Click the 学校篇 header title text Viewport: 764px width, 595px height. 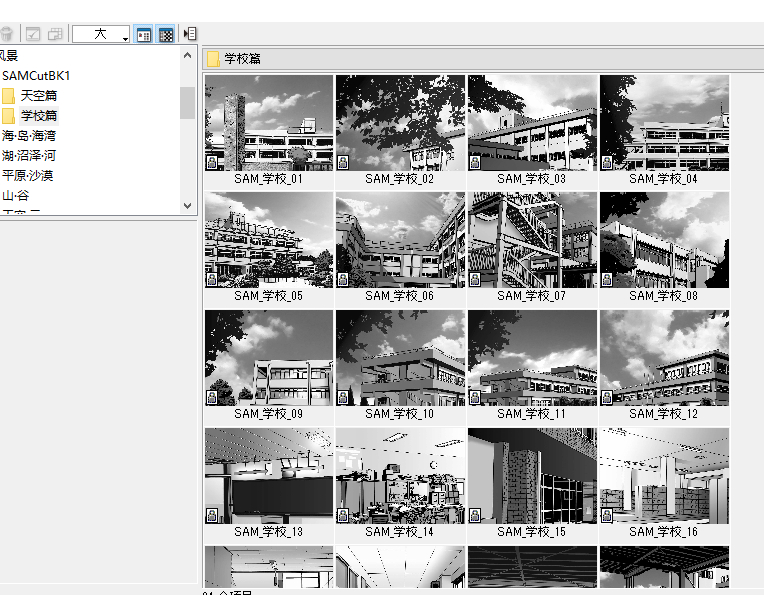(x=242, y=59)
